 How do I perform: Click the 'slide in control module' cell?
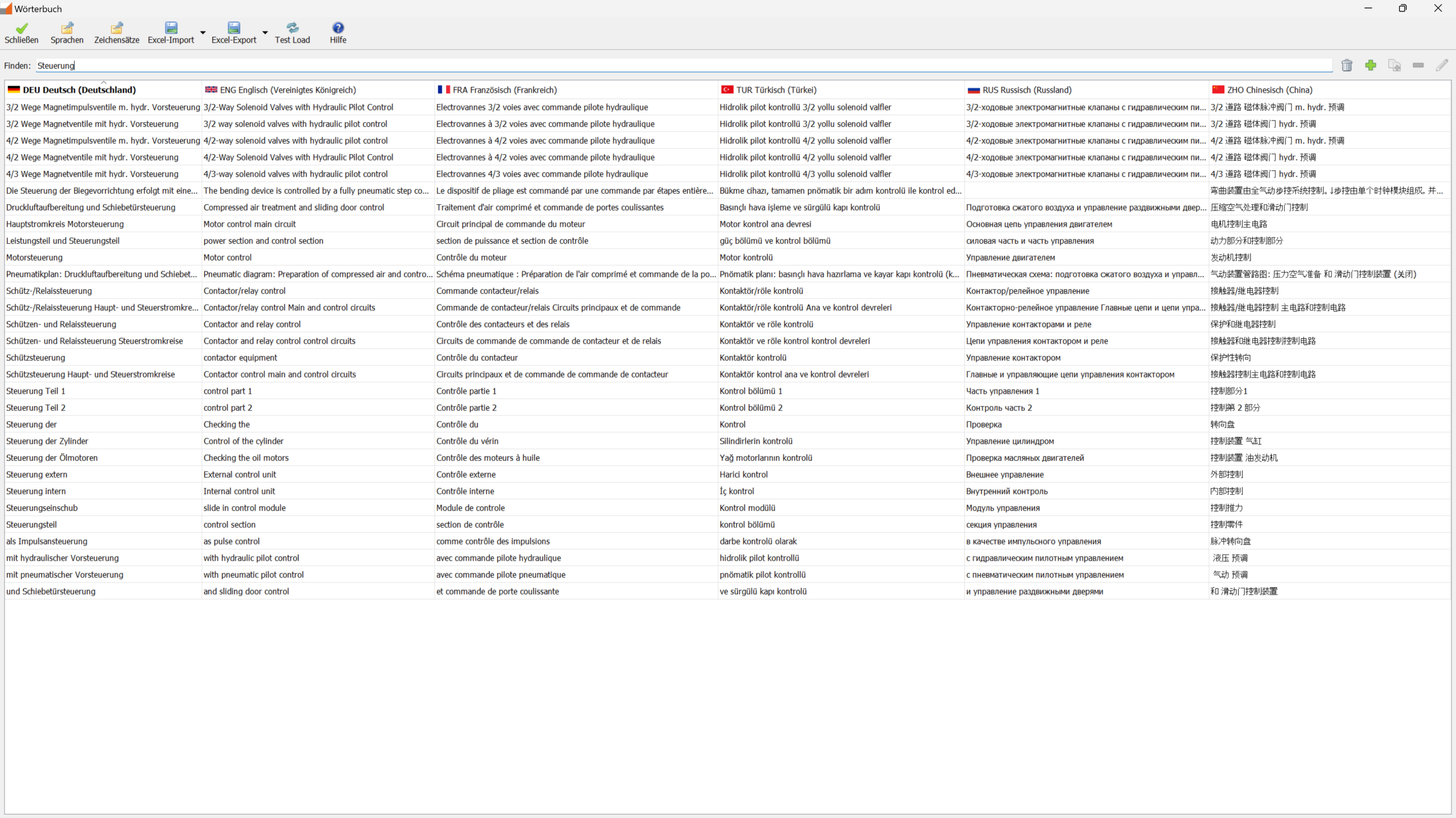(245, 508)
